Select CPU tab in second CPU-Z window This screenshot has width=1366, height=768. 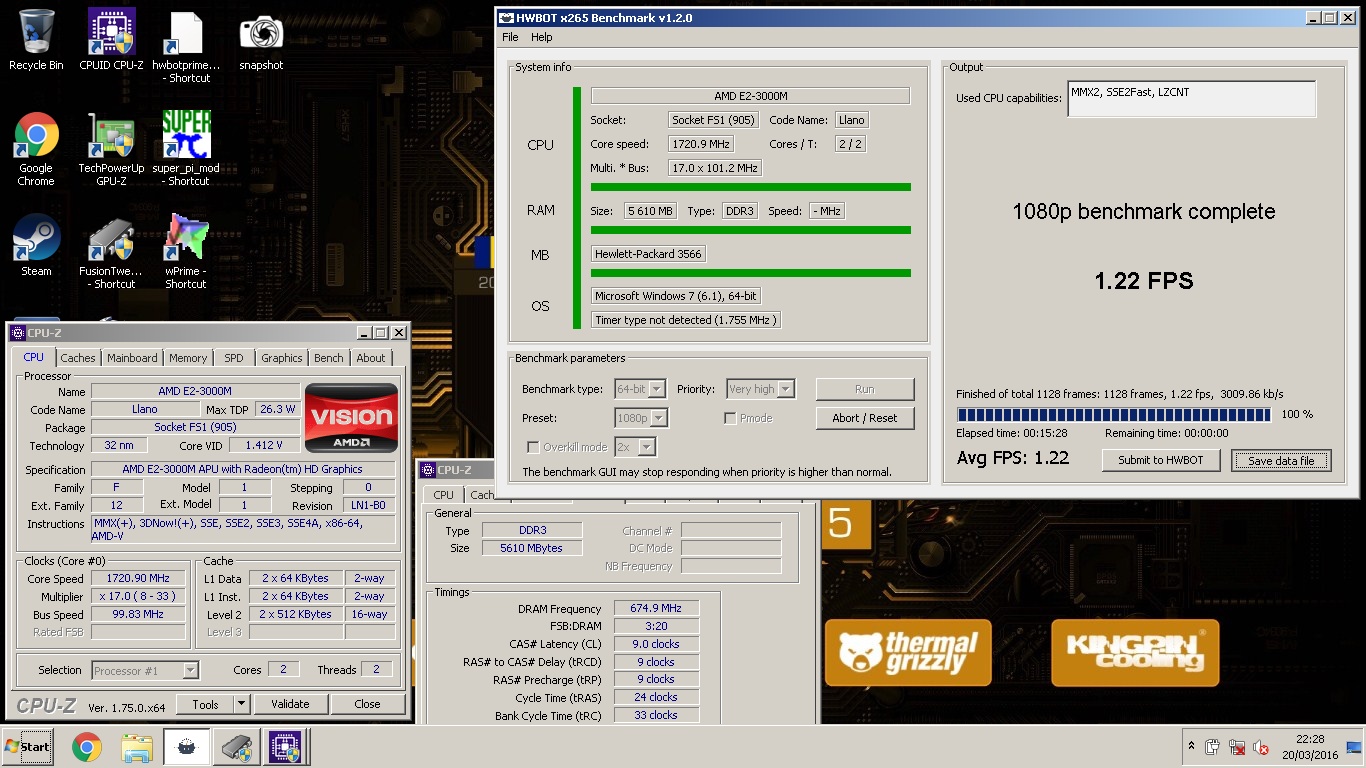click(443, 495)
